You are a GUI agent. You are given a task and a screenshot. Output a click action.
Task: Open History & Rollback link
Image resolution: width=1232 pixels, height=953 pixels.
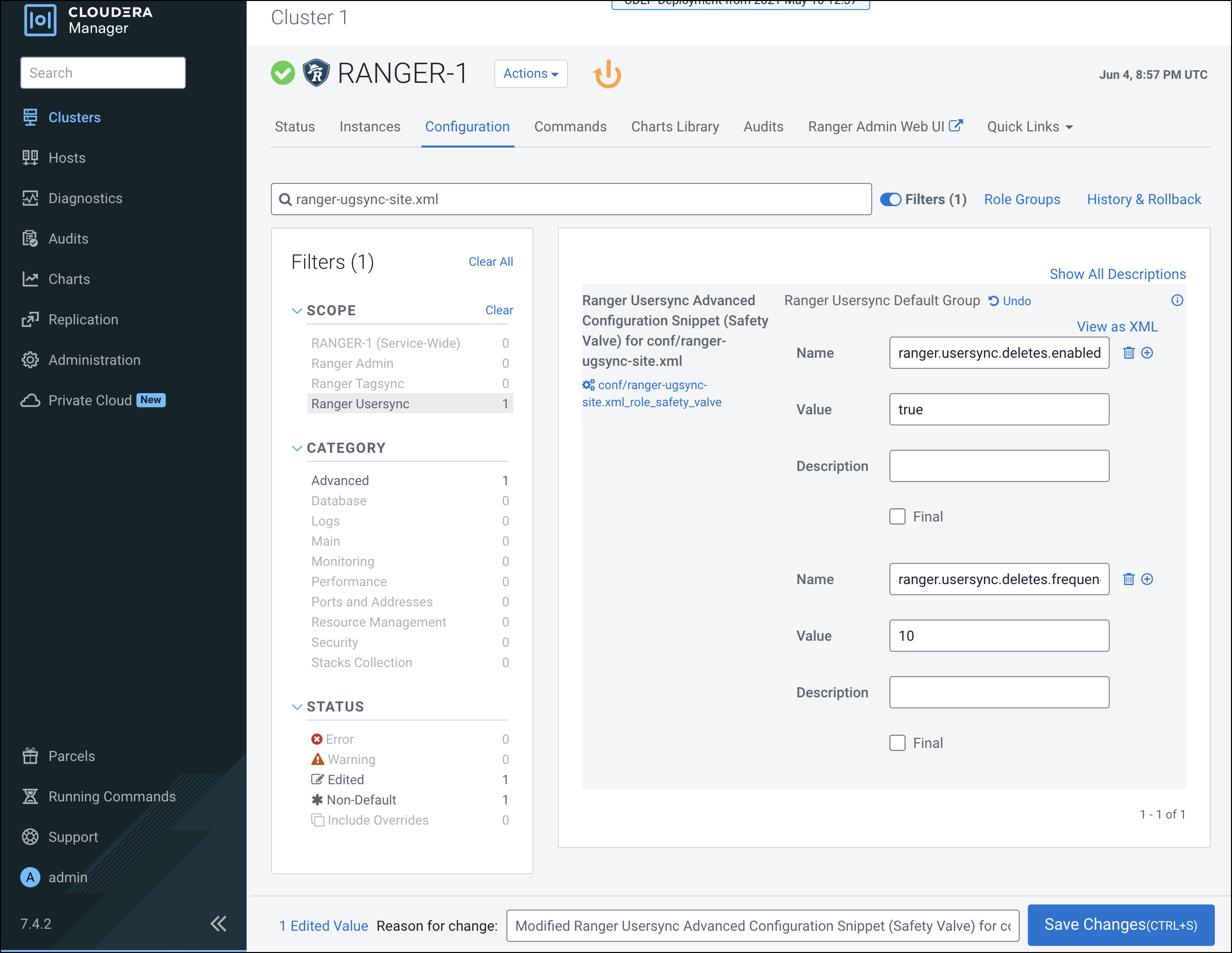click(1144, 200)
